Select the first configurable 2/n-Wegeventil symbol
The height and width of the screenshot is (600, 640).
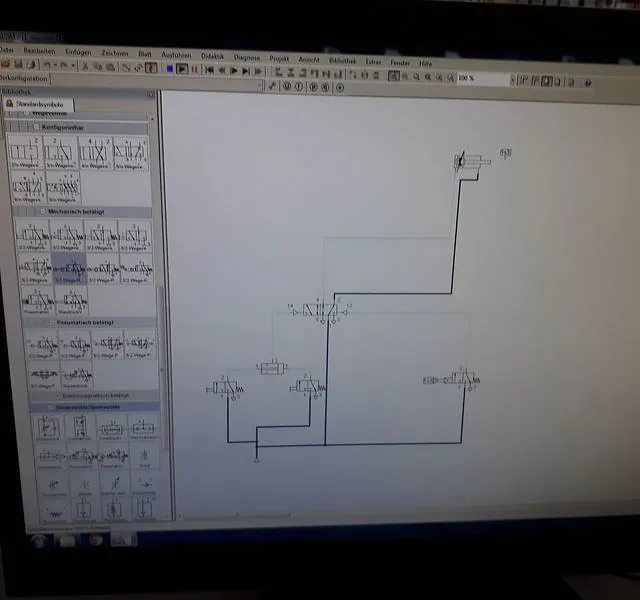[25, 152]
